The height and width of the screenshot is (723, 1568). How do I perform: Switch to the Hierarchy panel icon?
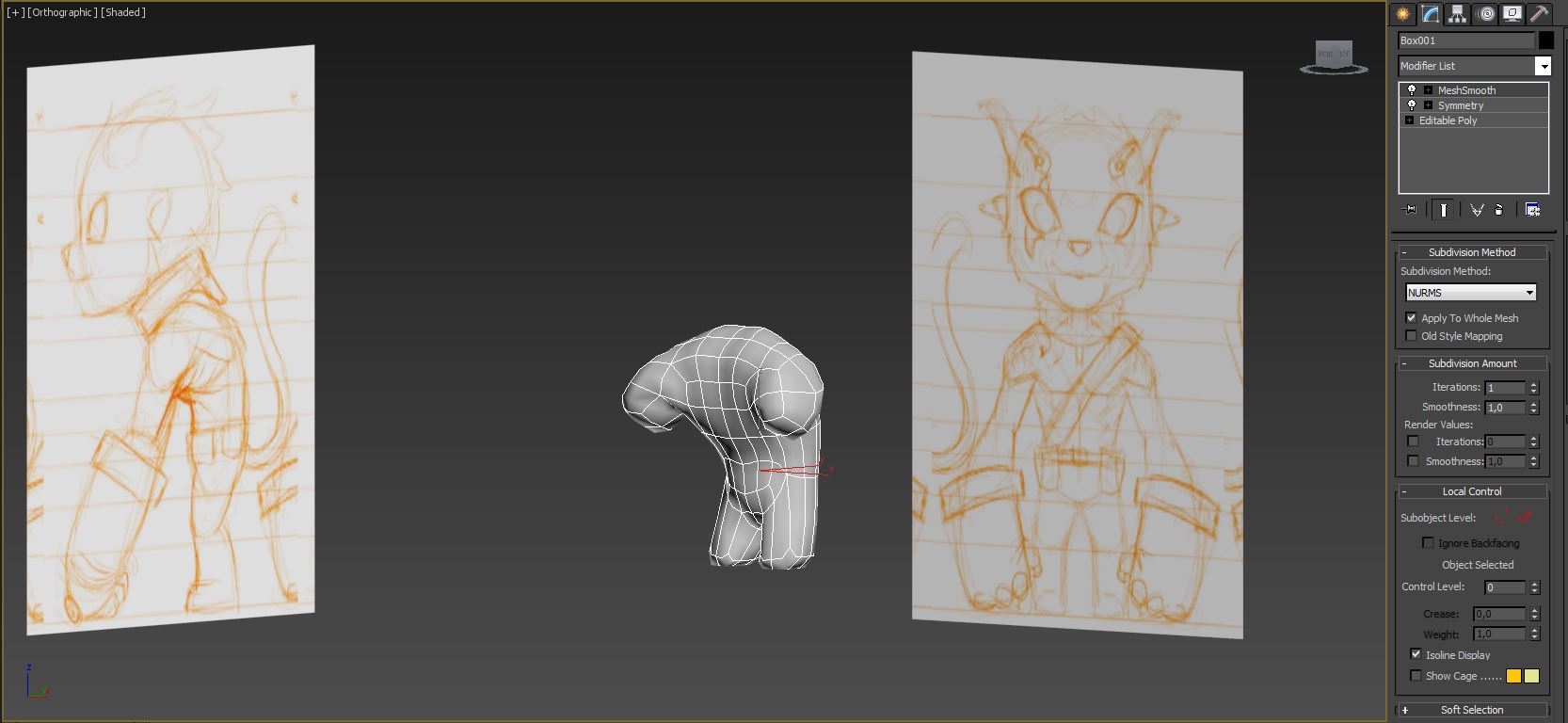[1458, 14]
